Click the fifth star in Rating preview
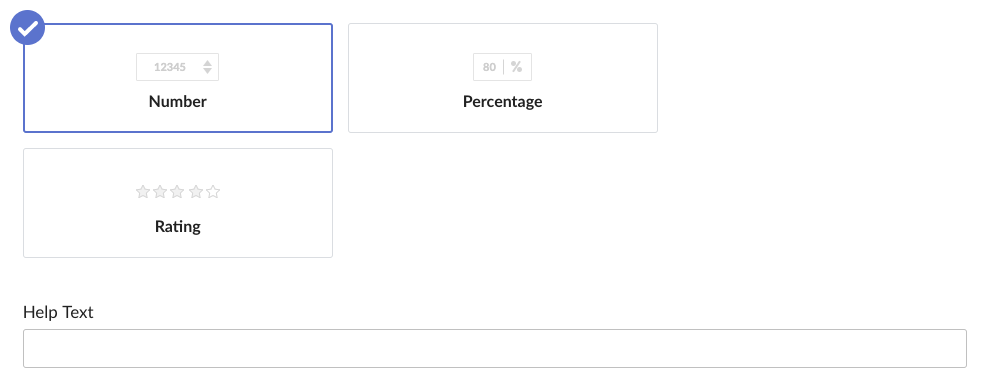 213,192
